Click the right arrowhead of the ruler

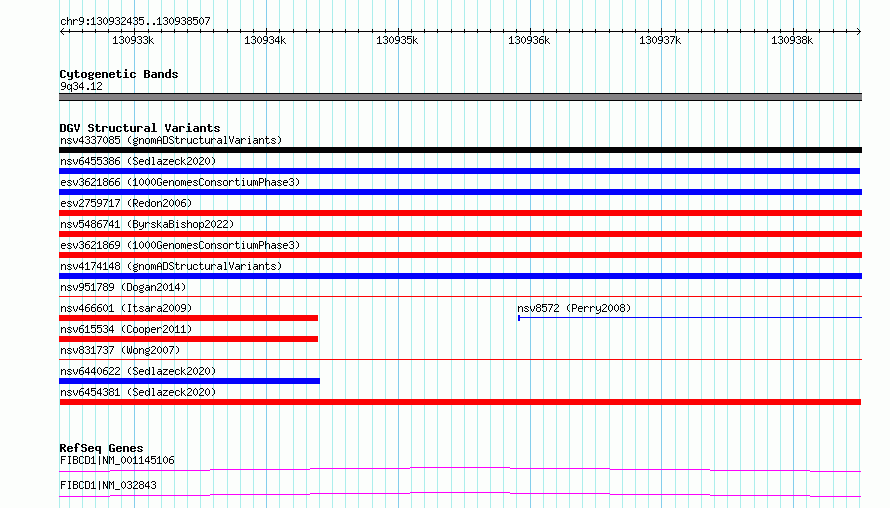pos(859,31)
